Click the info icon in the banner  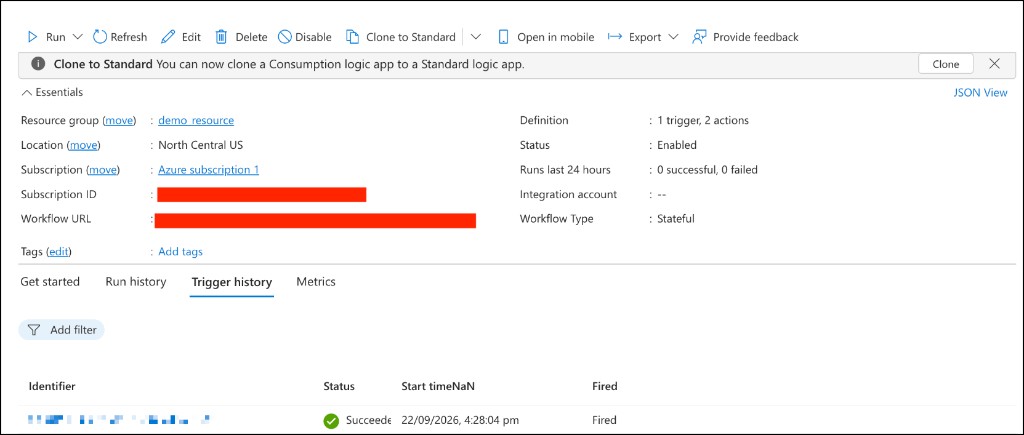(x=39, y=64)
